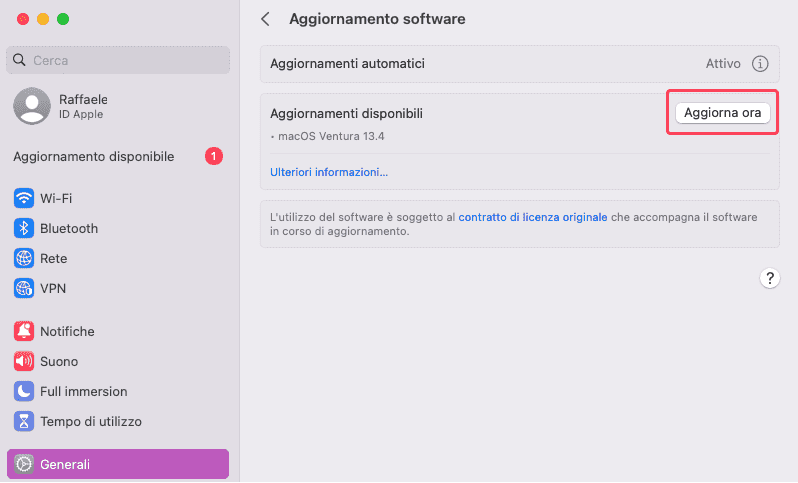Open Ulteriori informazioni link

point(329,172)
